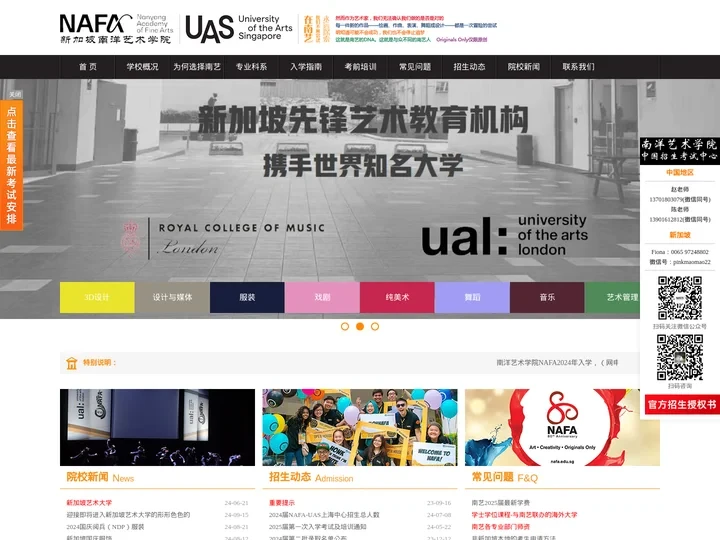Open the 南艺各专业部门师资 FAQ link
This screenshot has width=720, height=540.
point(501,527)
